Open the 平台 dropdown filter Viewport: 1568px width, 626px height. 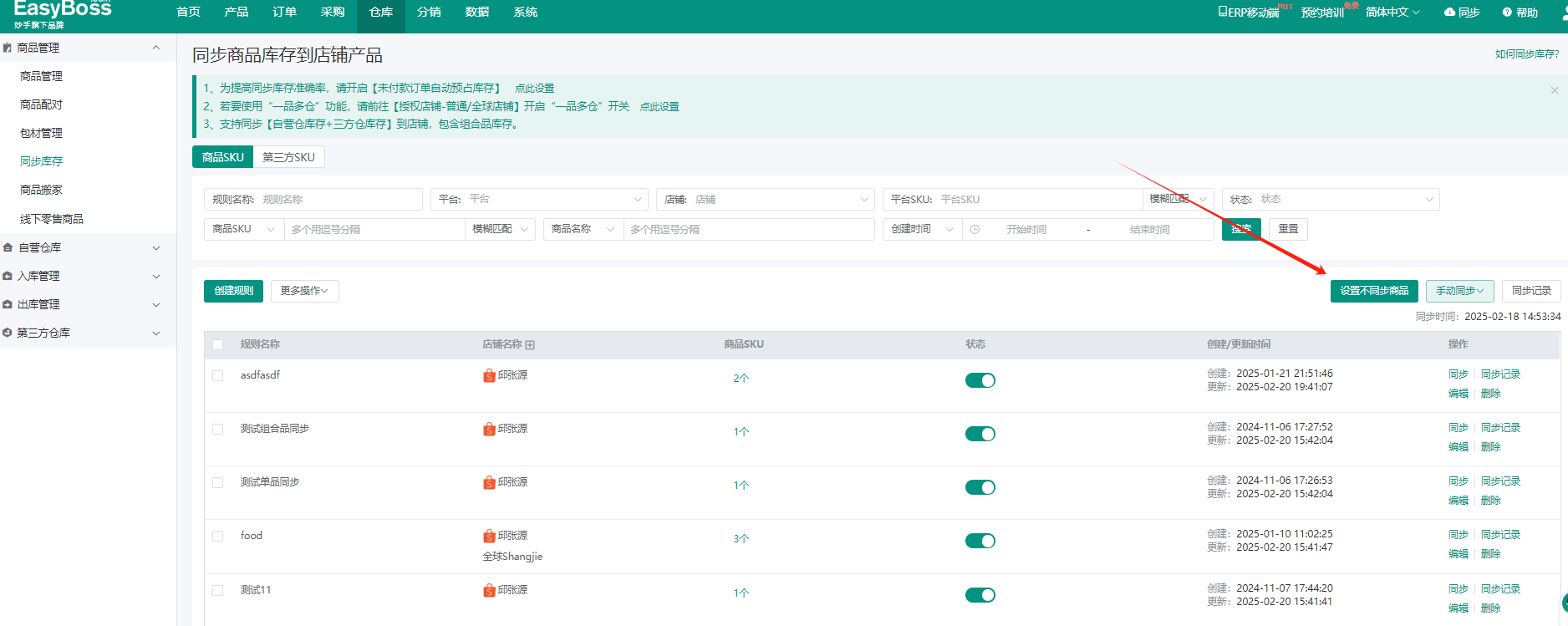[x=539, y=199]
